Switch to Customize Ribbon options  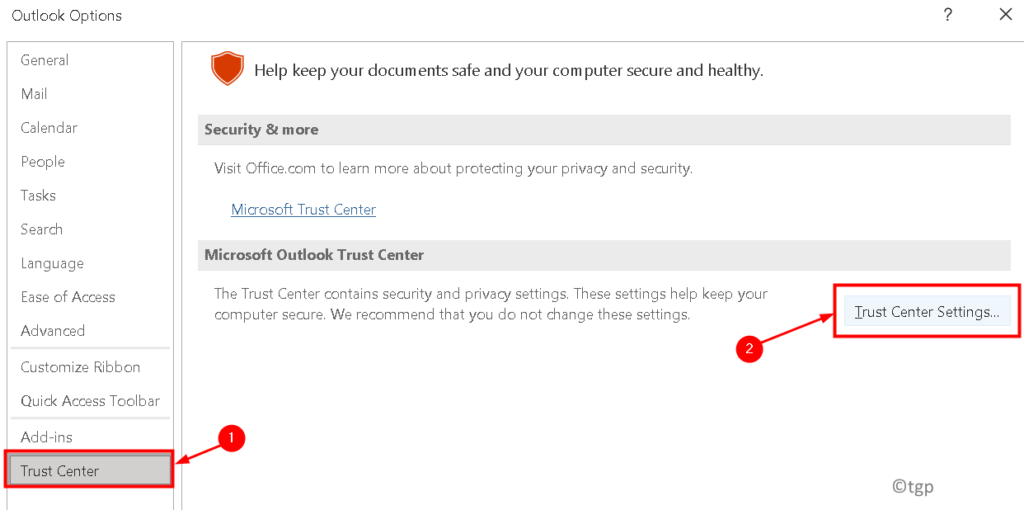click(x=80, y=367)
